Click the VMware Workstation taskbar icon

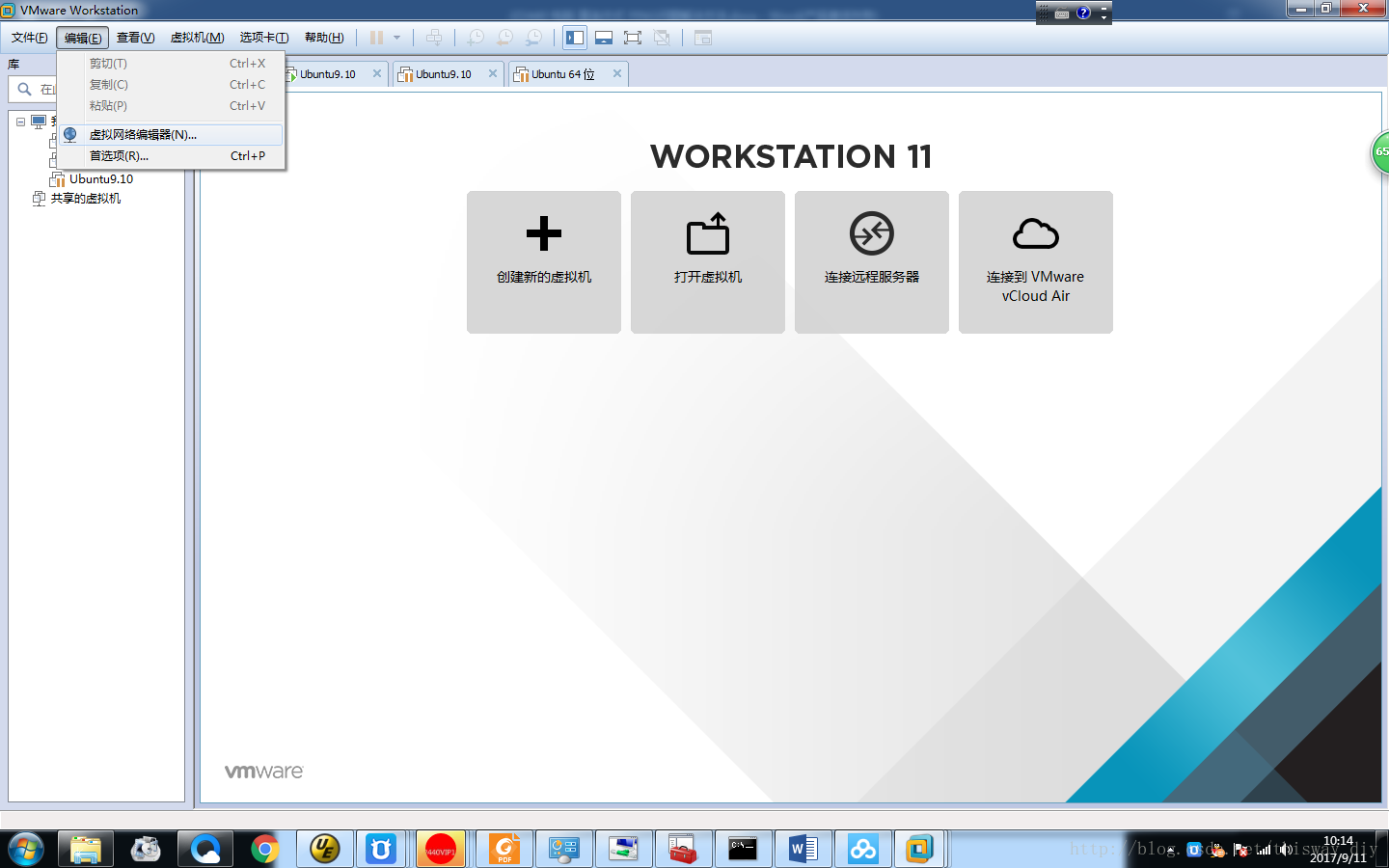pos(919,849)
